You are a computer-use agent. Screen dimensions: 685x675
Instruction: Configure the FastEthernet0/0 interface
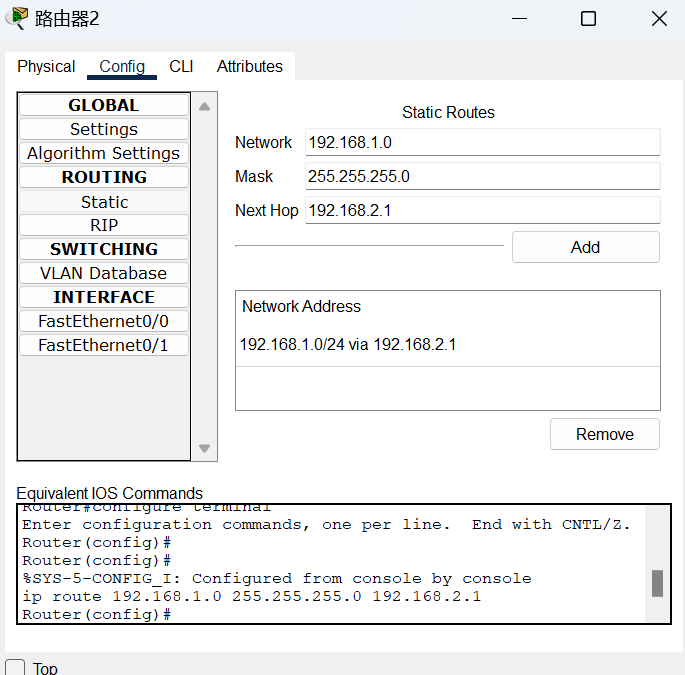click(x=104, y=321)
